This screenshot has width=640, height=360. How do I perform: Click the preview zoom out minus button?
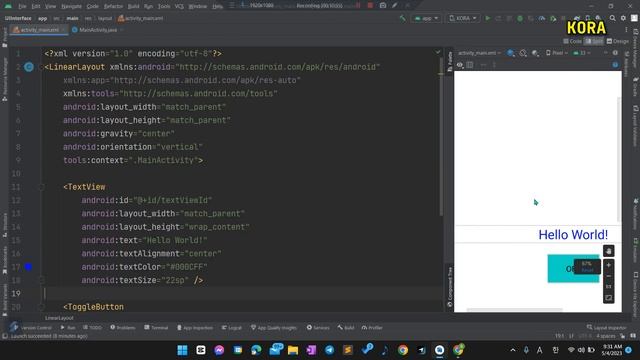point(609,276)
